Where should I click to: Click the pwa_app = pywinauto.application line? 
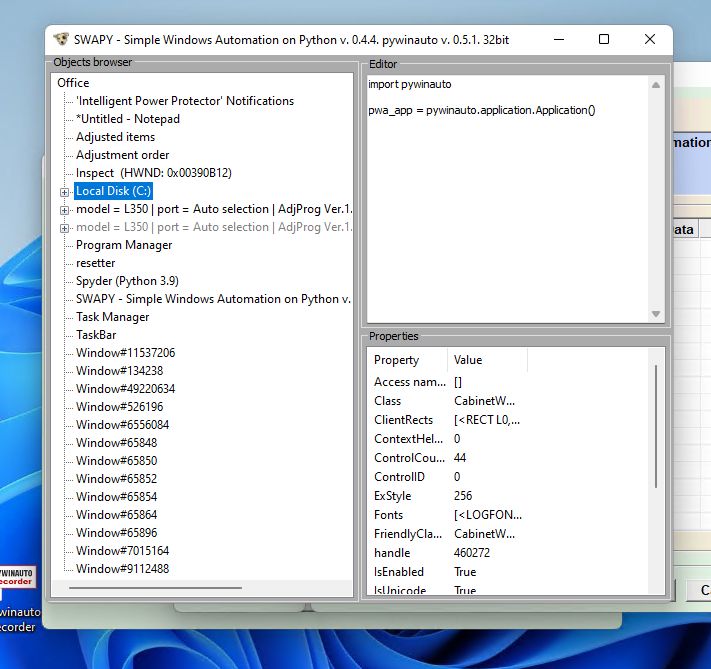[x=482, y=110]
